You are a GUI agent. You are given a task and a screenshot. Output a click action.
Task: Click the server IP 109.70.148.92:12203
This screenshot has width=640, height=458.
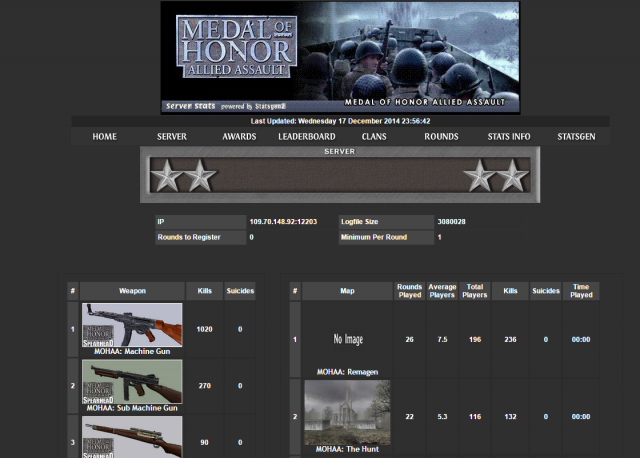283,222
